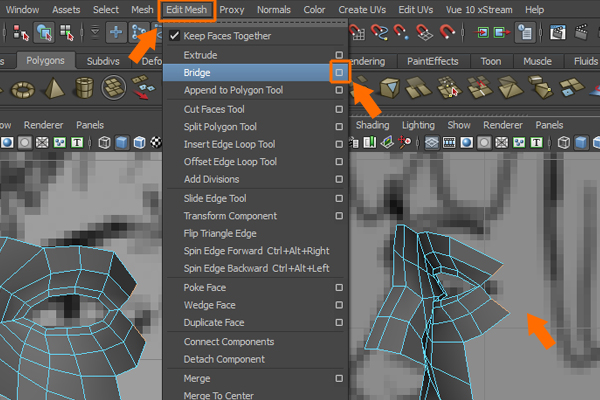Open the Assets menu
Image resolution: width=600 pixels, height=400 pixels.
click(66, 10)
